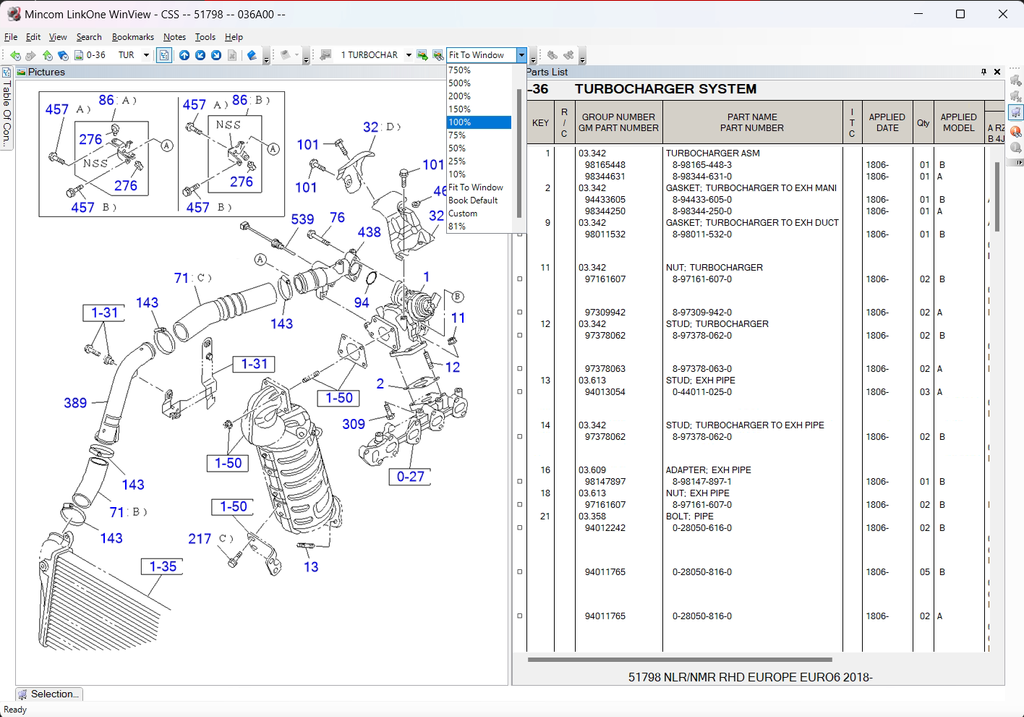Image resolution: width=1024 pixels, height=717 pixels.
Task: Open the Bookmarks menu
Action: [133, 37]
